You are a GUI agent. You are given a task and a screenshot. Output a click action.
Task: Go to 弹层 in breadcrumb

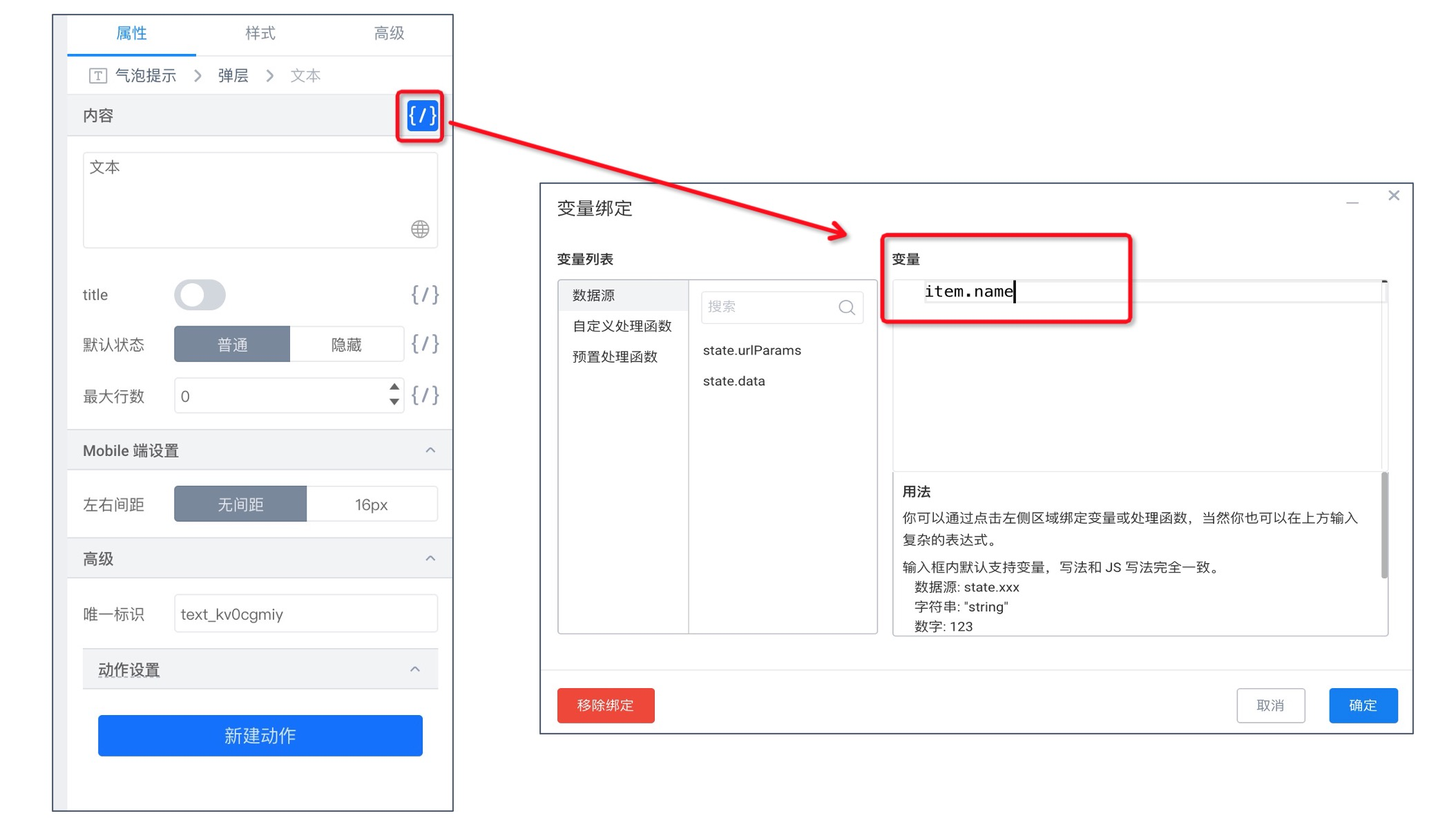pos(233,76)
